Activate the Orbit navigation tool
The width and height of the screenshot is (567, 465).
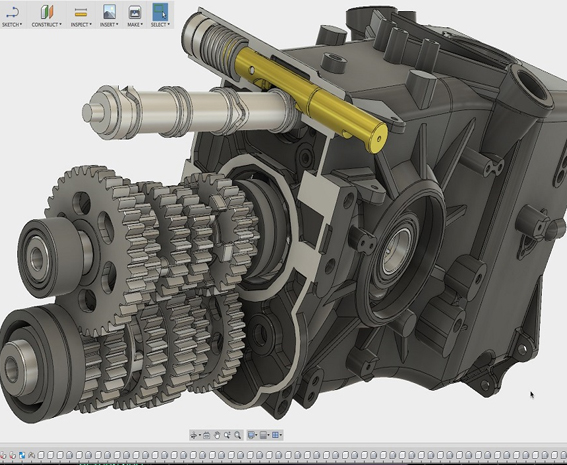click(193, 435)
